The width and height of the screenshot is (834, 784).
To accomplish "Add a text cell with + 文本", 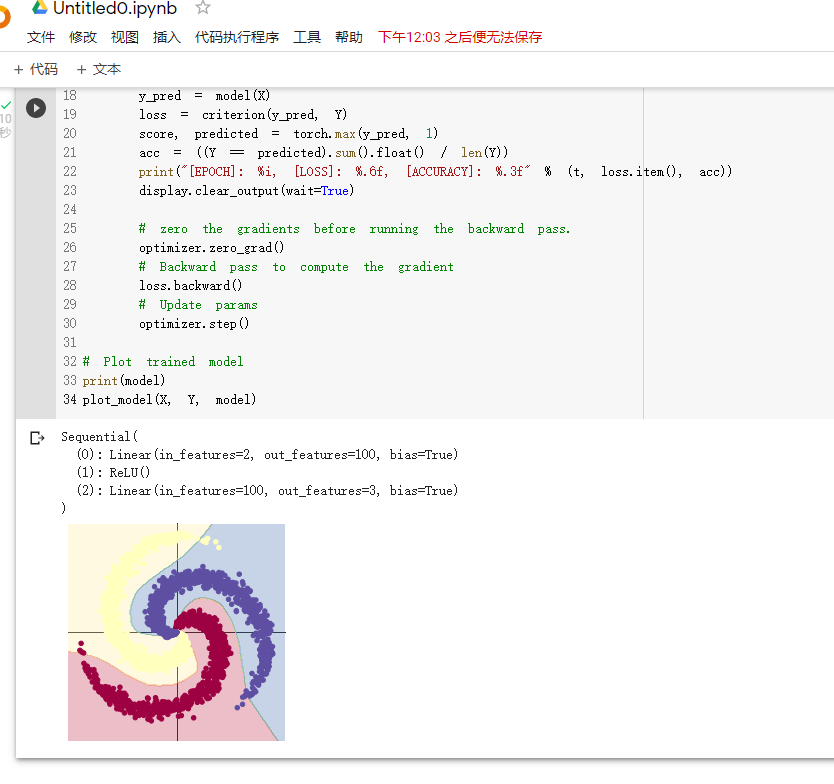I will (x=99, y=69).
